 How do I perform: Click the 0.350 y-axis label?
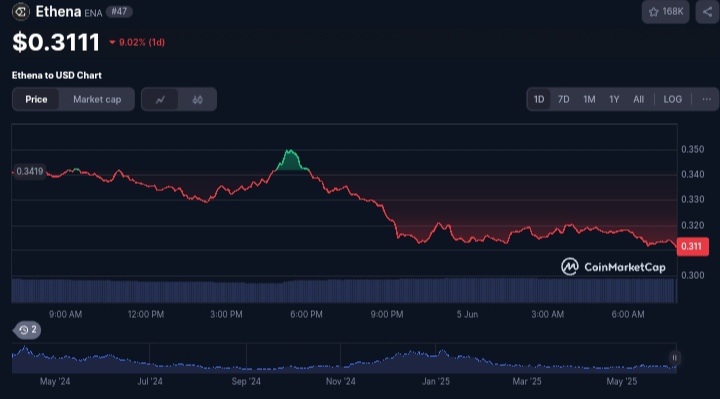coord(692,149)
